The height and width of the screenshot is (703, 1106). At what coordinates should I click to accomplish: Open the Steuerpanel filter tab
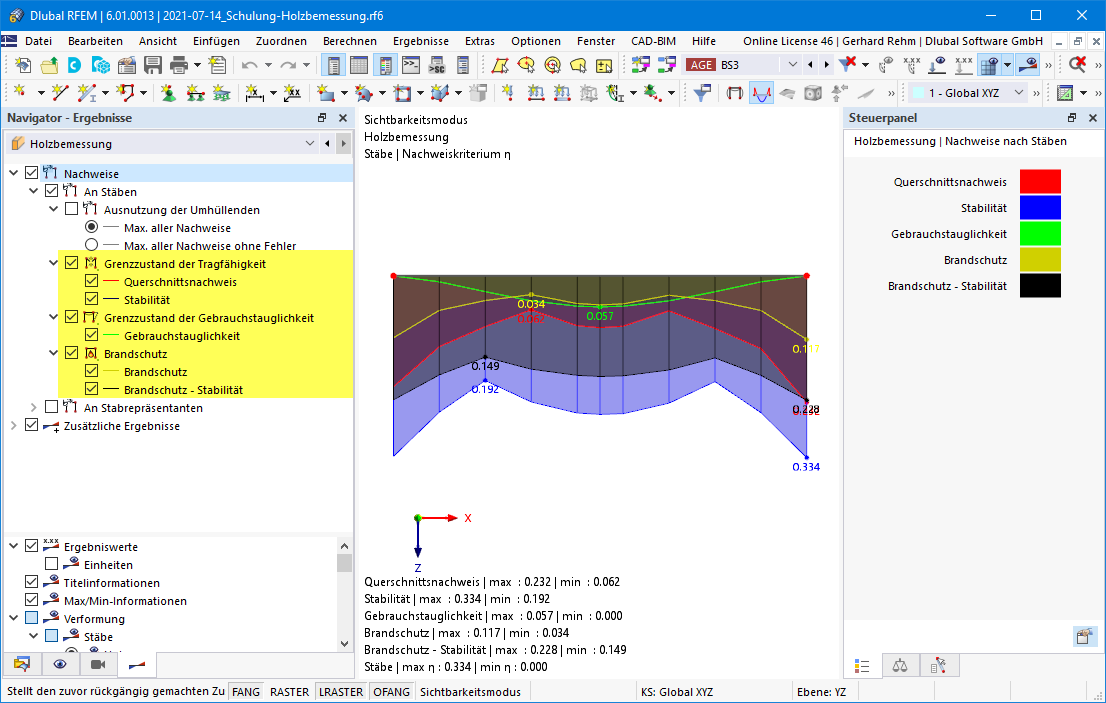click(x=937, y=666)
